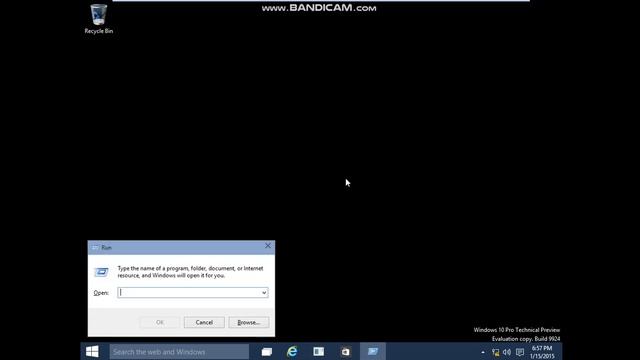Image resolution: width=640 pixels, height=360 pixels.
Task: Open the notifications tray icon
Action: pos(520,352)
